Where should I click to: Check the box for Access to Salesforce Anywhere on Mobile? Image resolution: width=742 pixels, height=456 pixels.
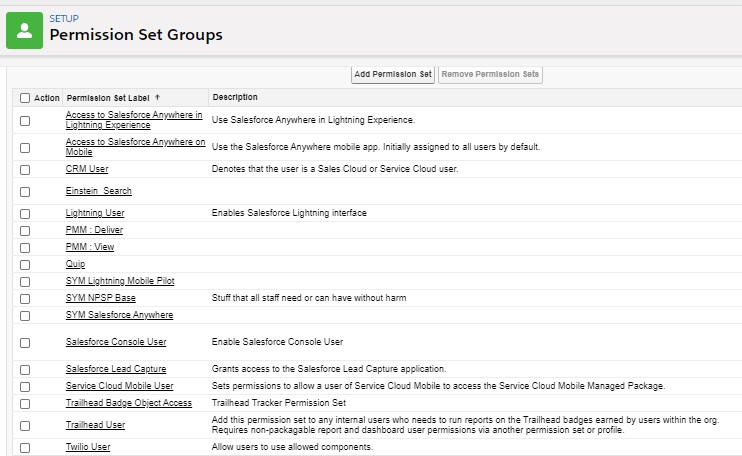click(x=25, y=148)
